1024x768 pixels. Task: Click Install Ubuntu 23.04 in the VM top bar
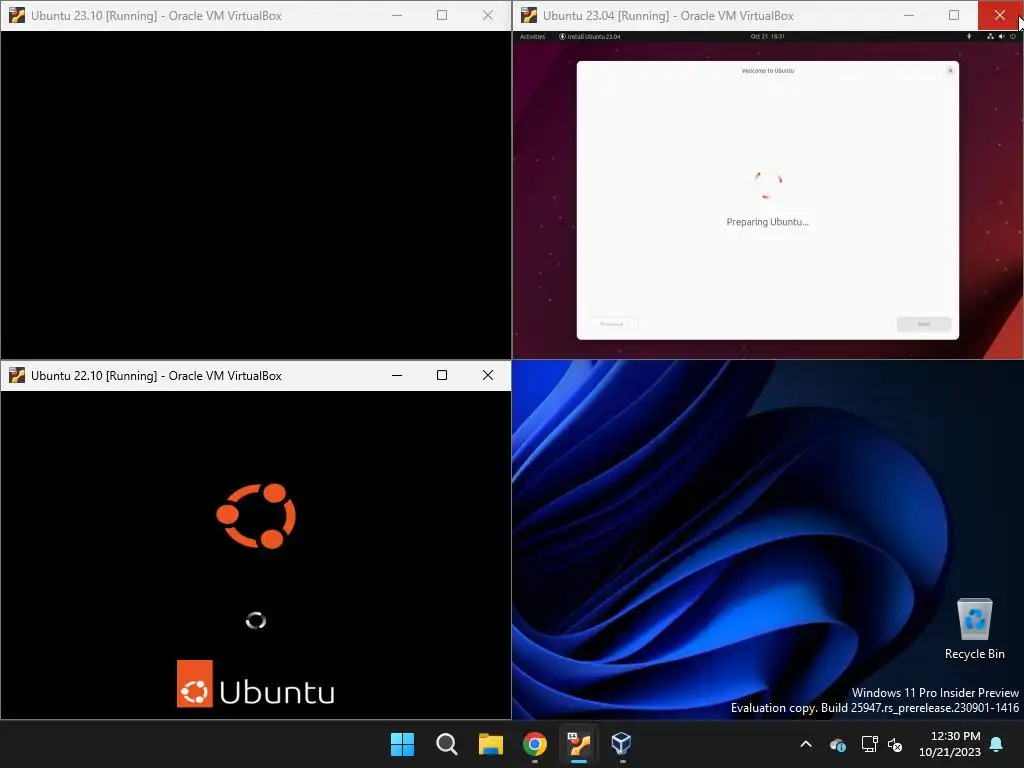(590, 37)
